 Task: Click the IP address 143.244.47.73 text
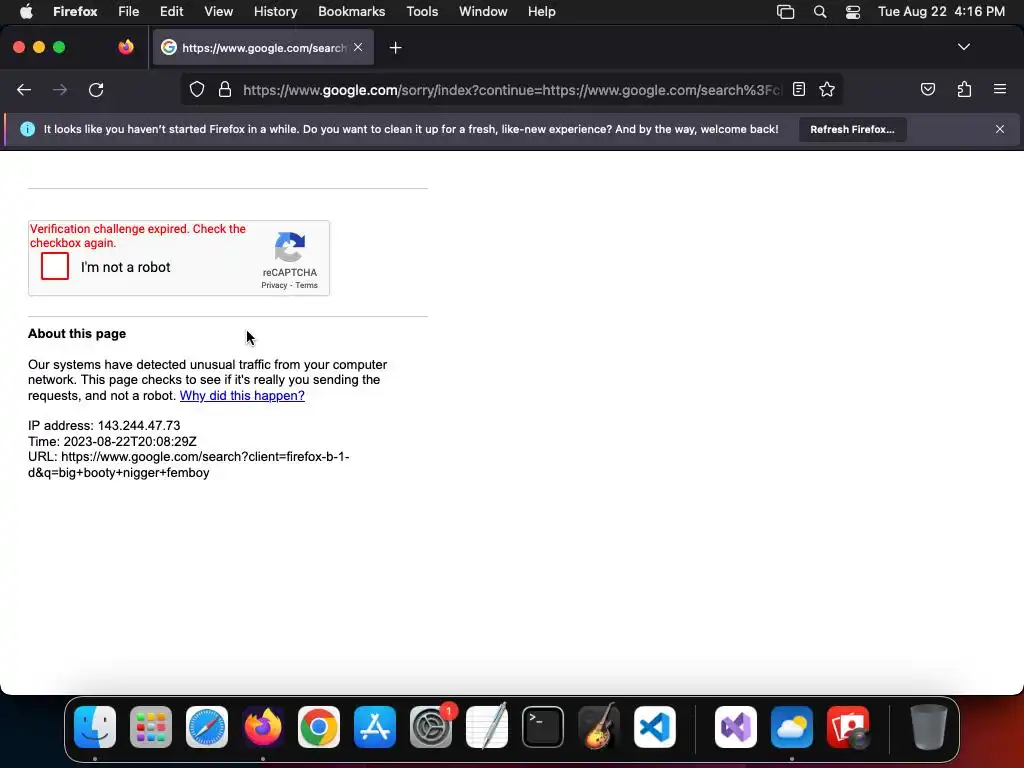coord(104,426)
